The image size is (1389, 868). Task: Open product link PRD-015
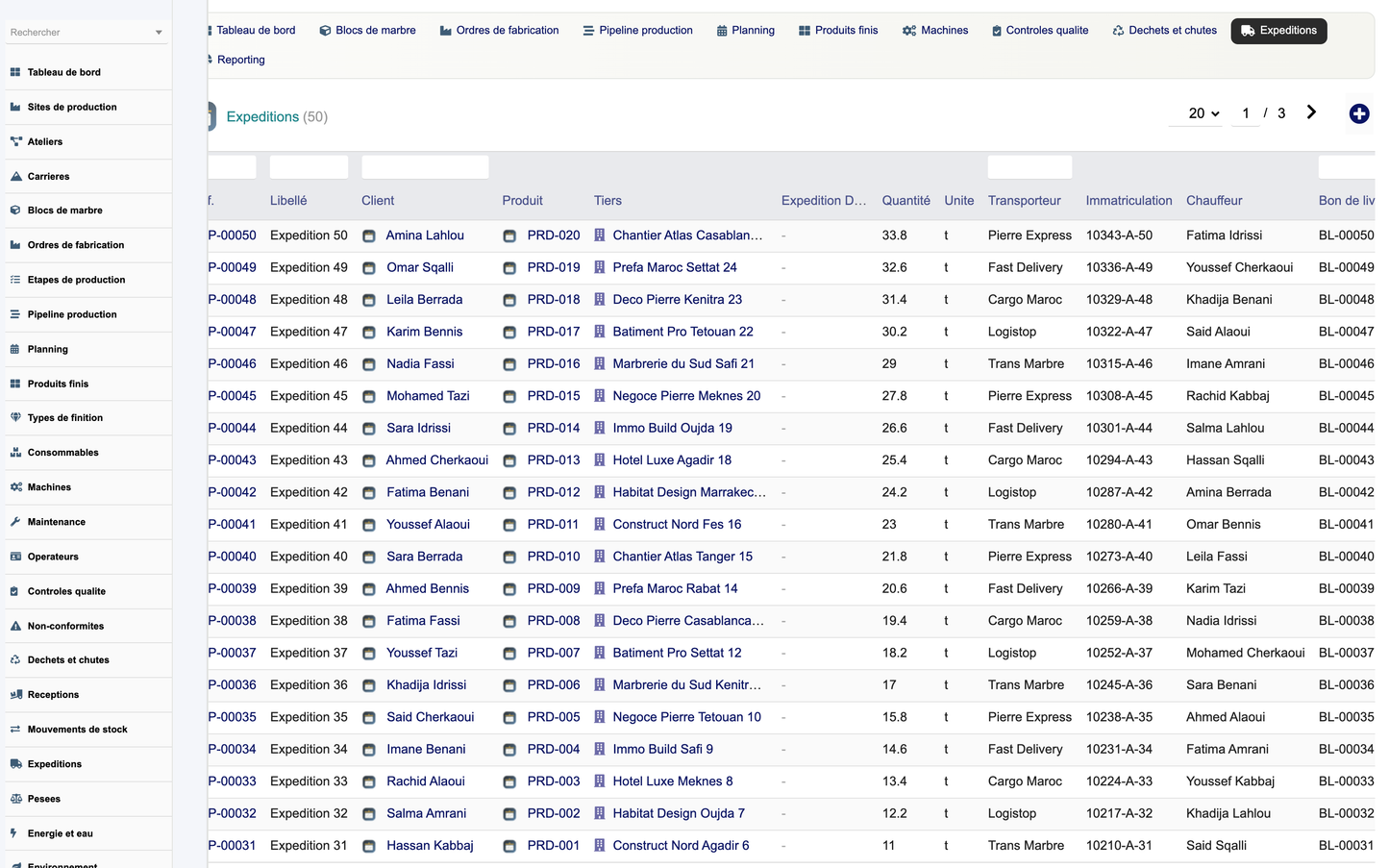[x=554, y=396]
